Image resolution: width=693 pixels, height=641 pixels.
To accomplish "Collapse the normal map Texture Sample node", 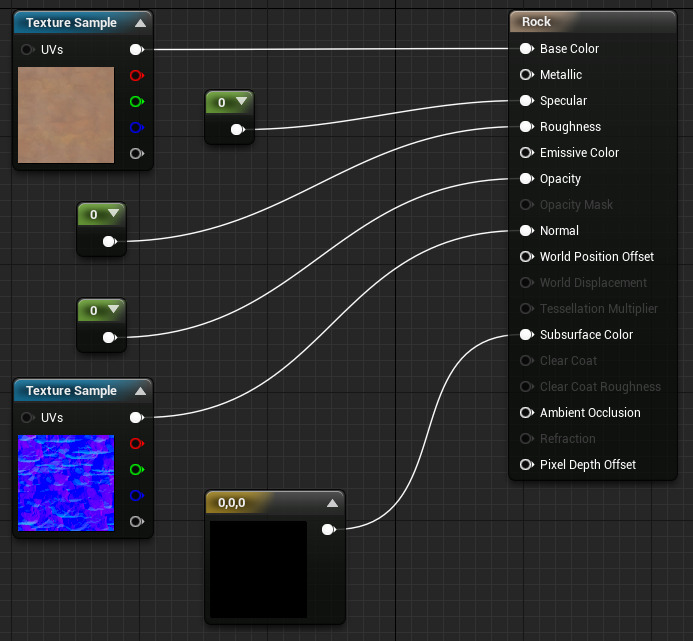I will click(140, 391).
